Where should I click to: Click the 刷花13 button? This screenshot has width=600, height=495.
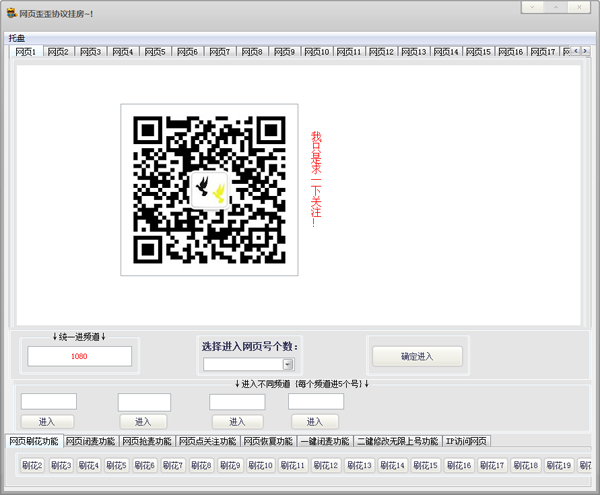[359, 465]
